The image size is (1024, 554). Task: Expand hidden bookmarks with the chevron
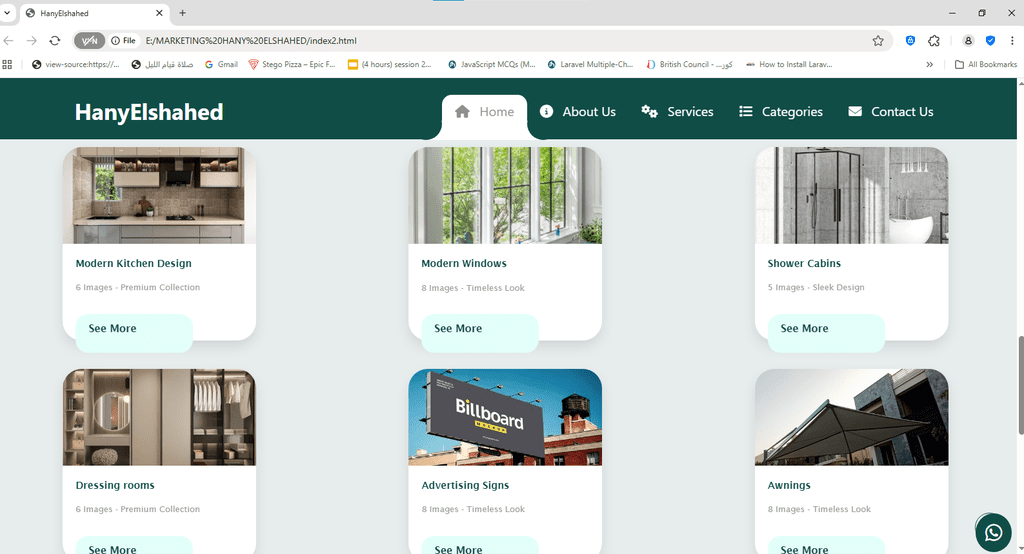point(930,64)
